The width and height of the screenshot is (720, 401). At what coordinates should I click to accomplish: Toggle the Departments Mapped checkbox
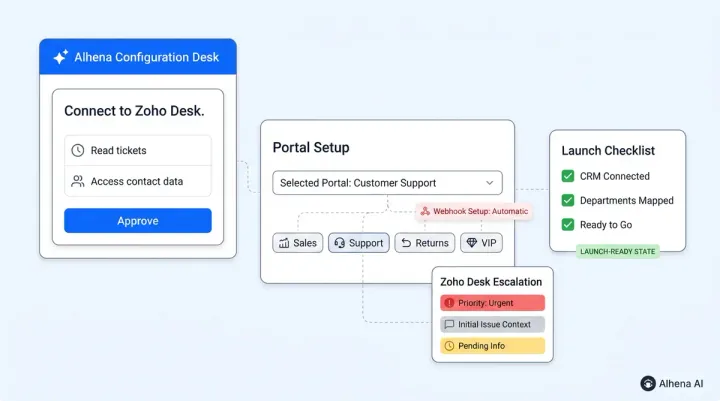(568, 200)
